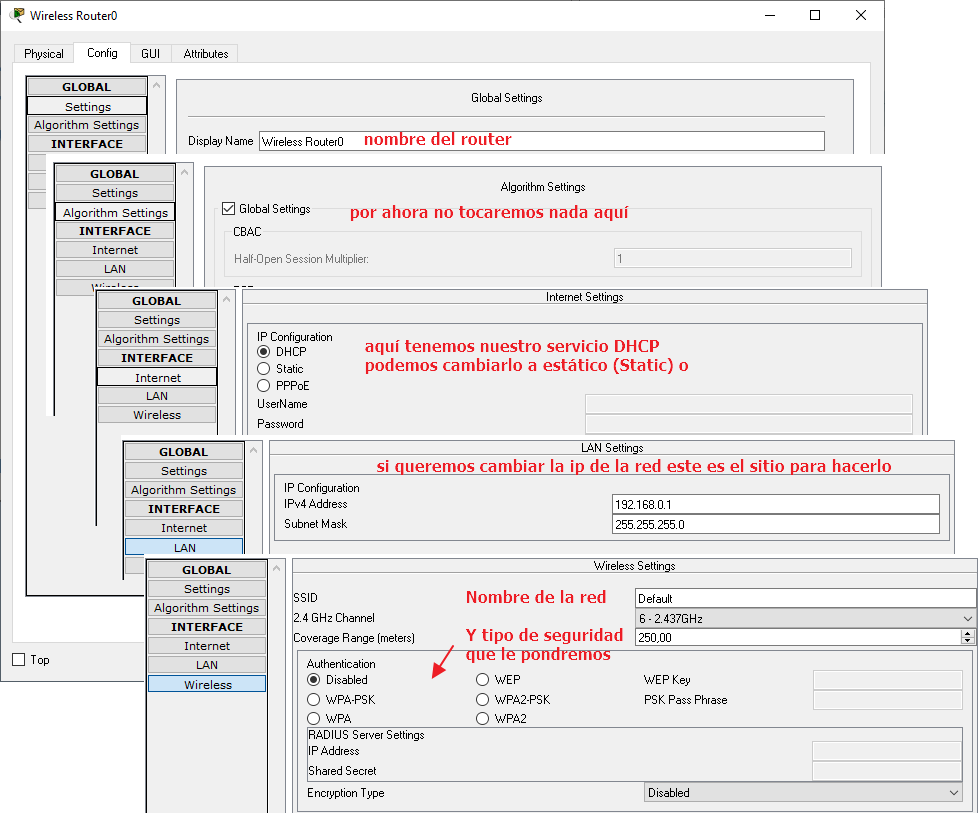Click the Subnet Mask field
This screenshot has height=813, width=978.
[x=775, y=524]
